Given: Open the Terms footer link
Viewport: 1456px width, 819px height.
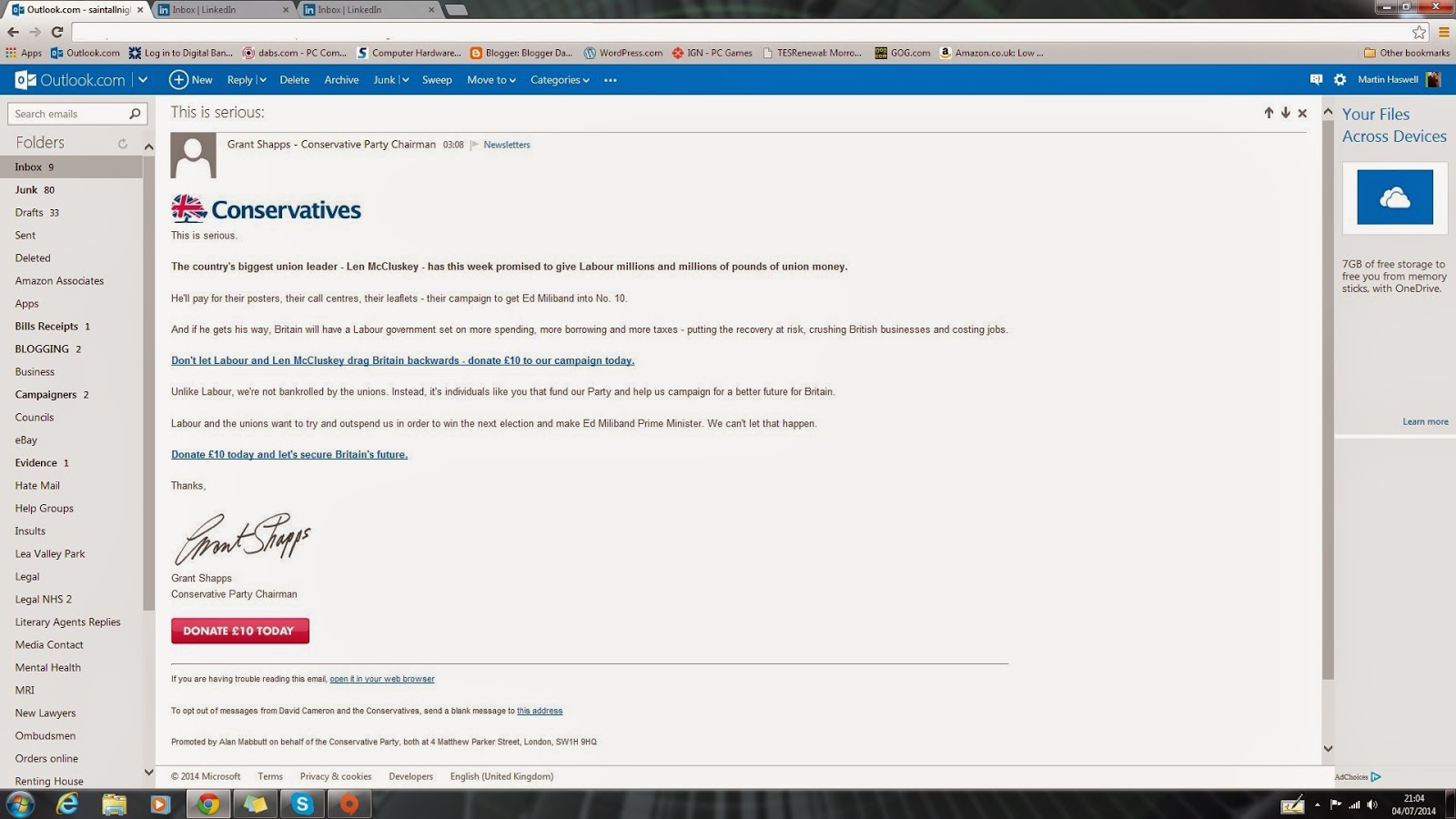Looking at the screenshot, I should tap(270, 776).
